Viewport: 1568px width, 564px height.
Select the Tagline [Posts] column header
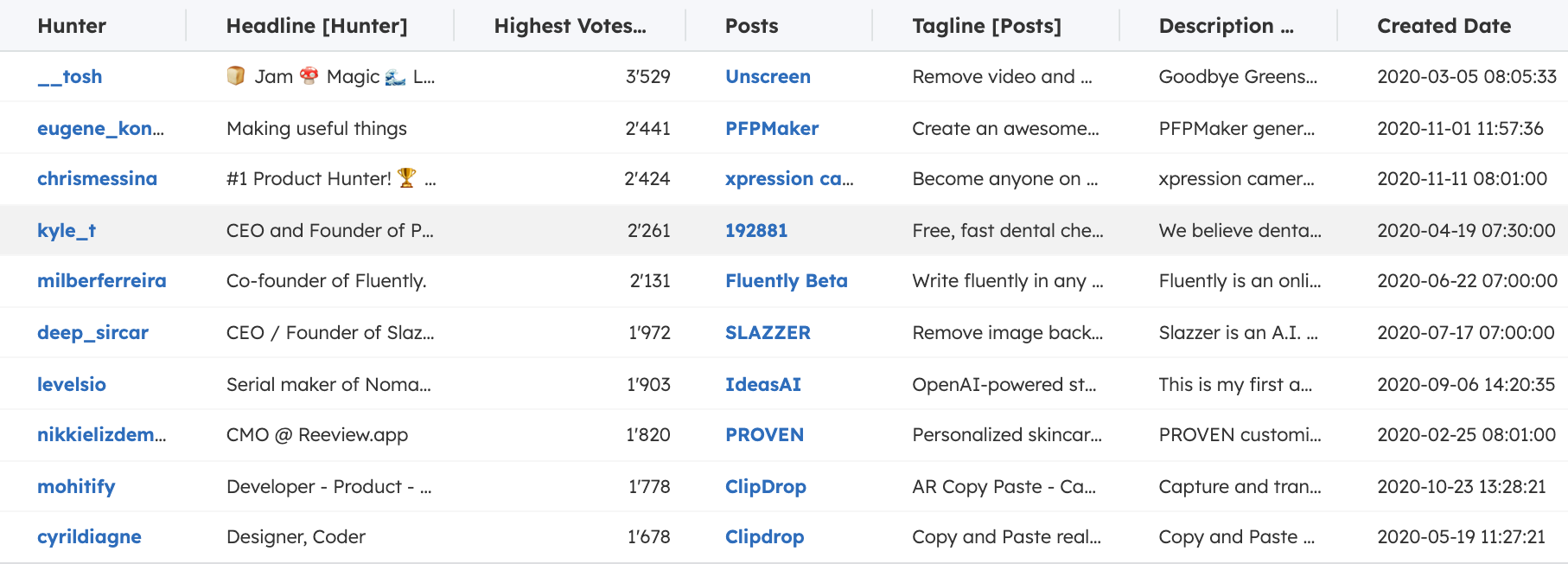986,26
